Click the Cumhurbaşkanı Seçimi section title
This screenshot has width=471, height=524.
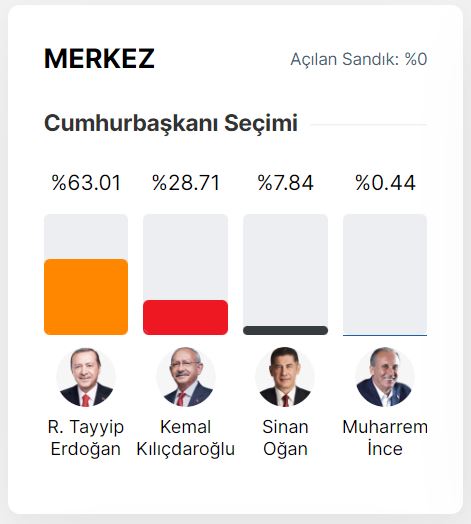click(171, 123)
